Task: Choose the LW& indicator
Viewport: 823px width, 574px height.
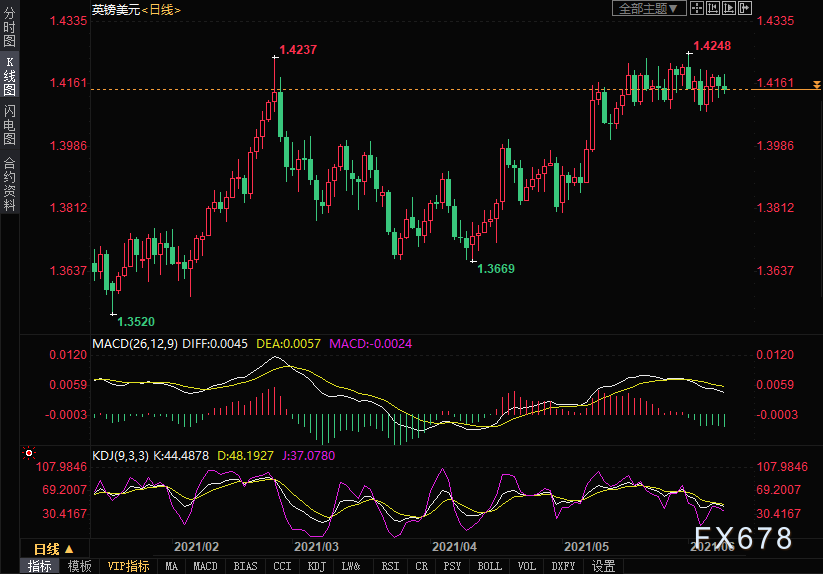Action: point(351,567)
